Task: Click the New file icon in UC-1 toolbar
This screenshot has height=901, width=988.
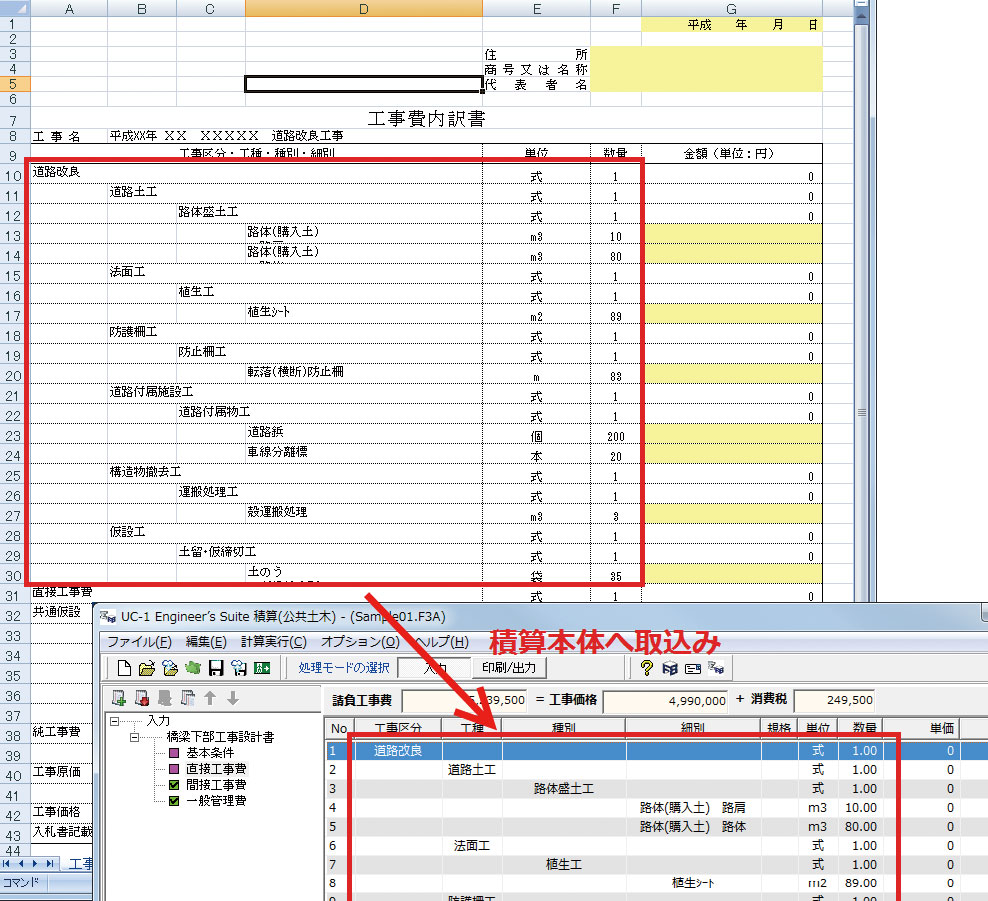Action: coord(124,668)
